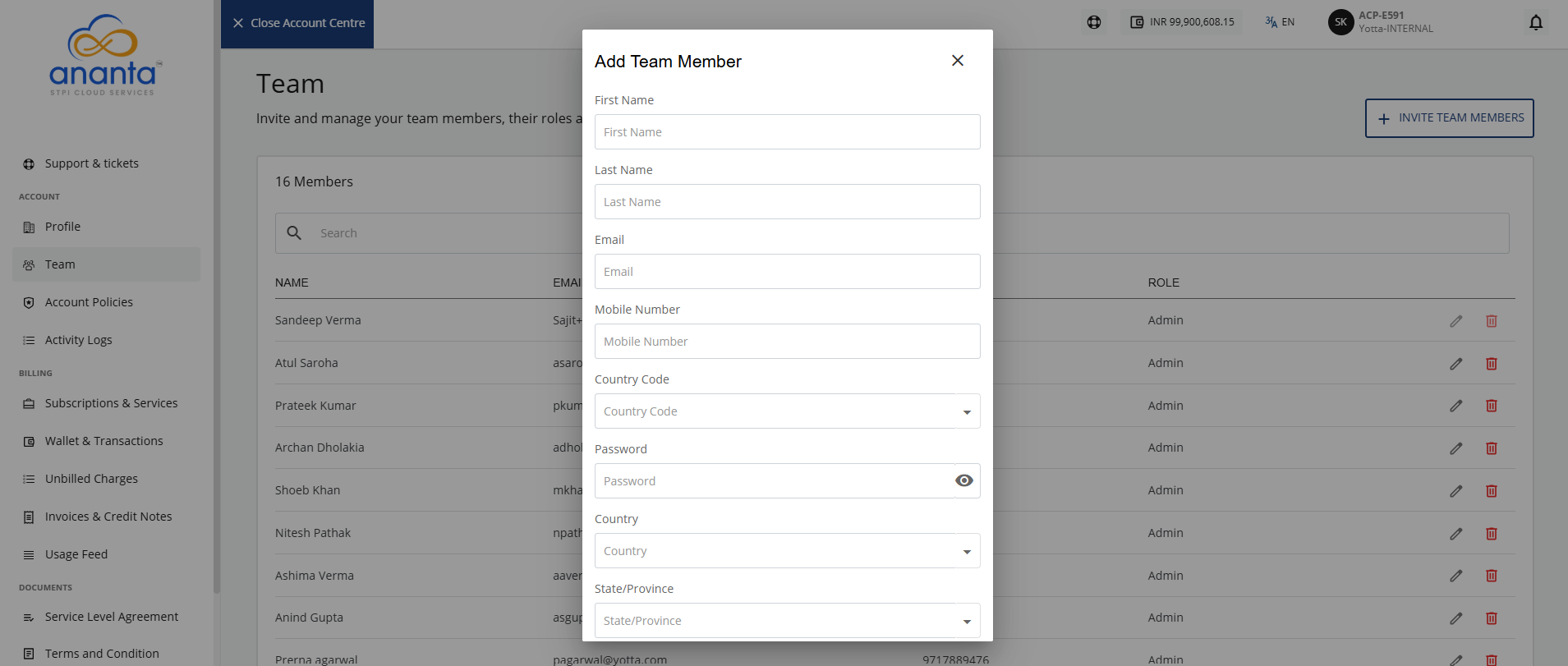Viewport: 1568px width, 666px height.
Task: Open support lifebuoy icon in header
Action: click(1094, 22)
